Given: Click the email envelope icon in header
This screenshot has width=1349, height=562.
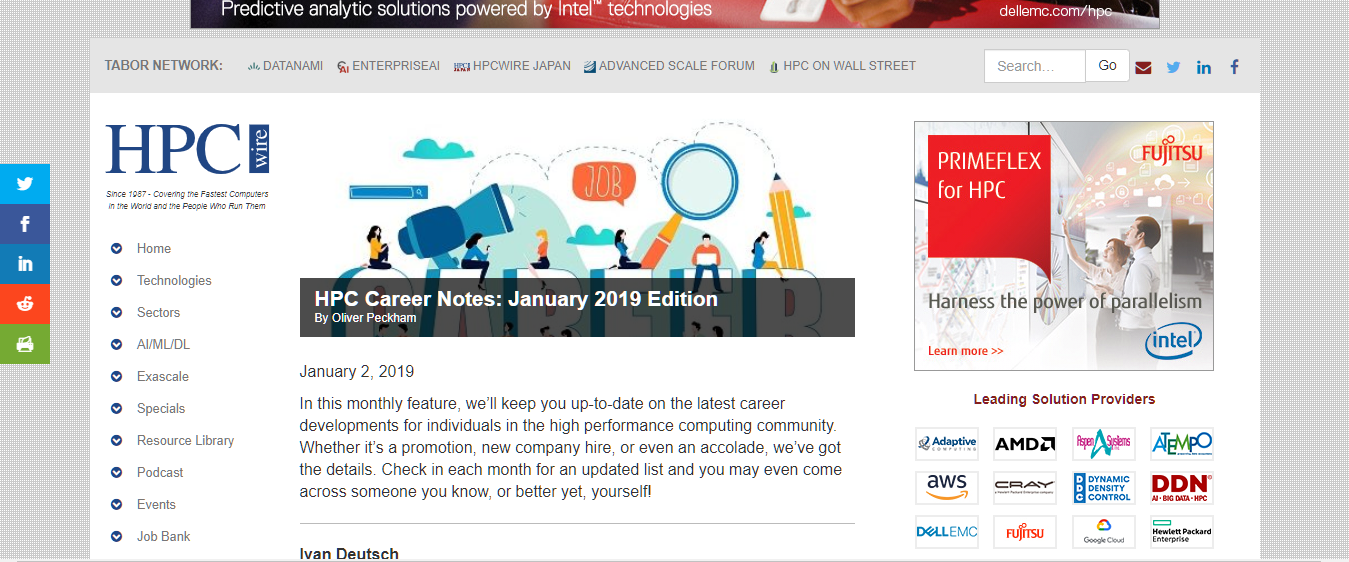Looking at the screenshot, I should point(1143,67).
